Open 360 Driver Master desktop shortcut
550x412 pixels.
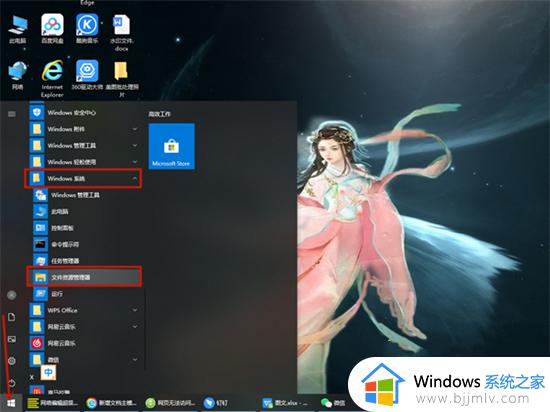click(87, 75)
